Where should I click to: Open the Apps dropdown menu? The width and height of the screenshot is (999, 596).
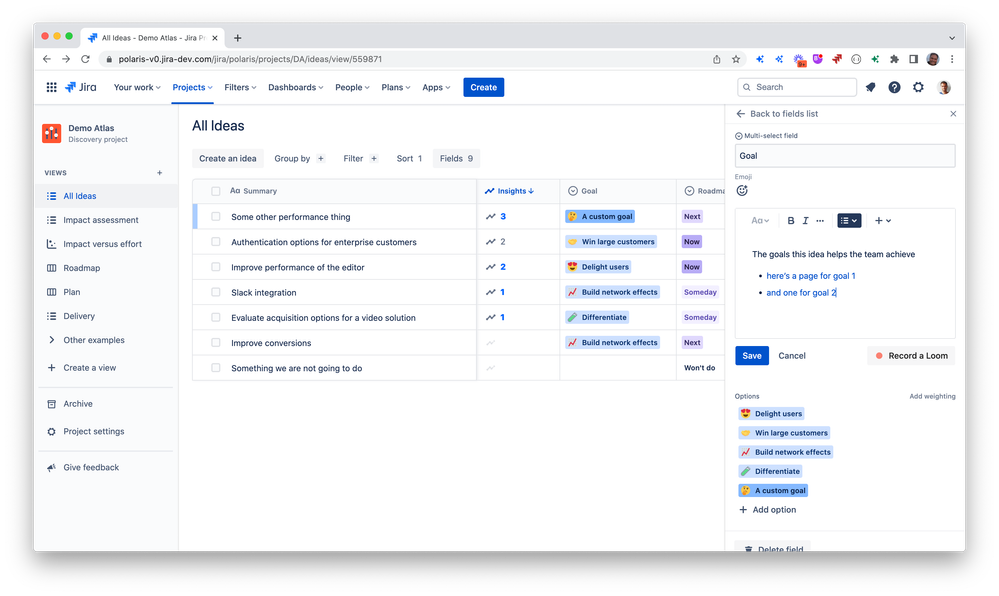click(436, 87)
